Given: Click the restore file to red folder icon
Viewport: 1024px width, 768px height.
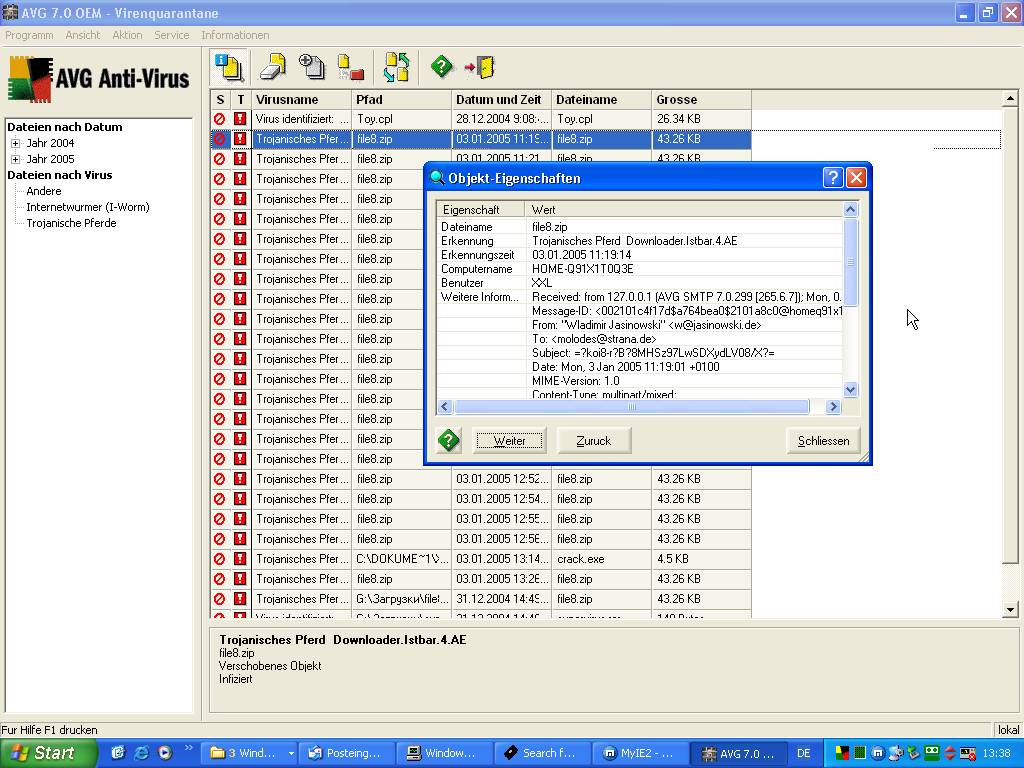Looking at the screenshot, I should tap(350, 67).
